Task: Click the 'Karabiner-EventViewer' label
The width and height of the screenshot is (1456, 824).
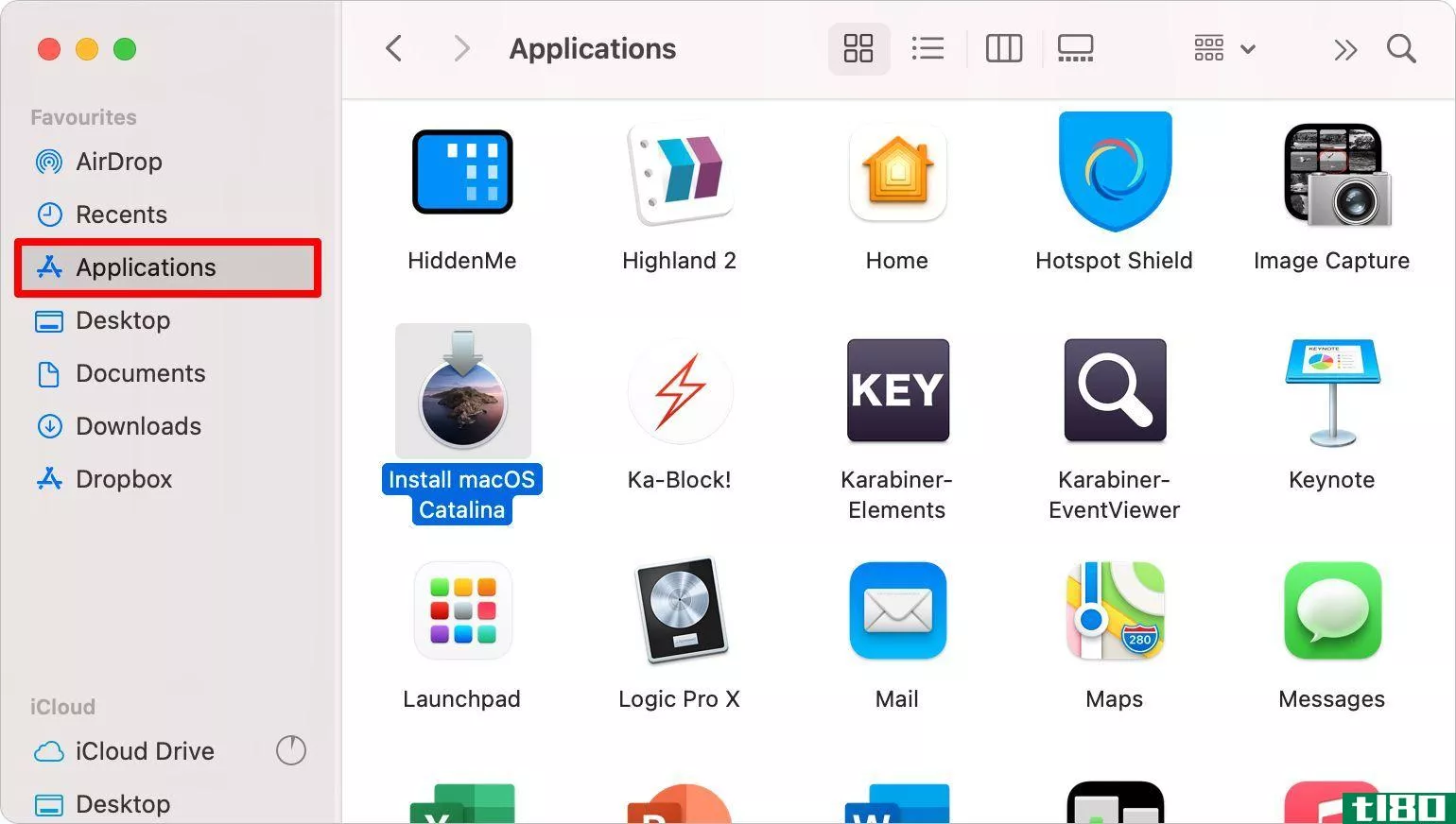Action: pos(1114,495)
